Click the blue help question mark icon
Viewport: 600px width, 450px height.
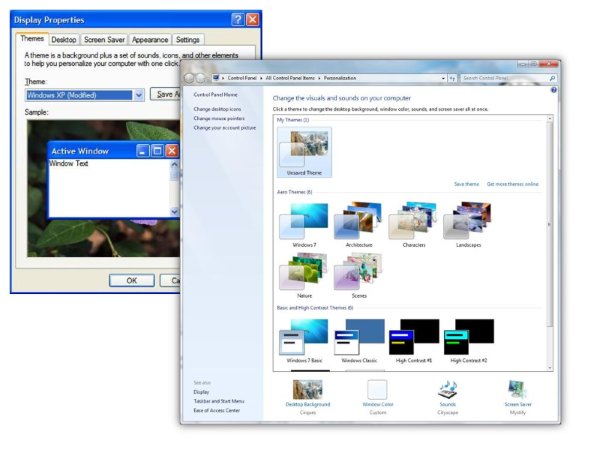point(553,90)
